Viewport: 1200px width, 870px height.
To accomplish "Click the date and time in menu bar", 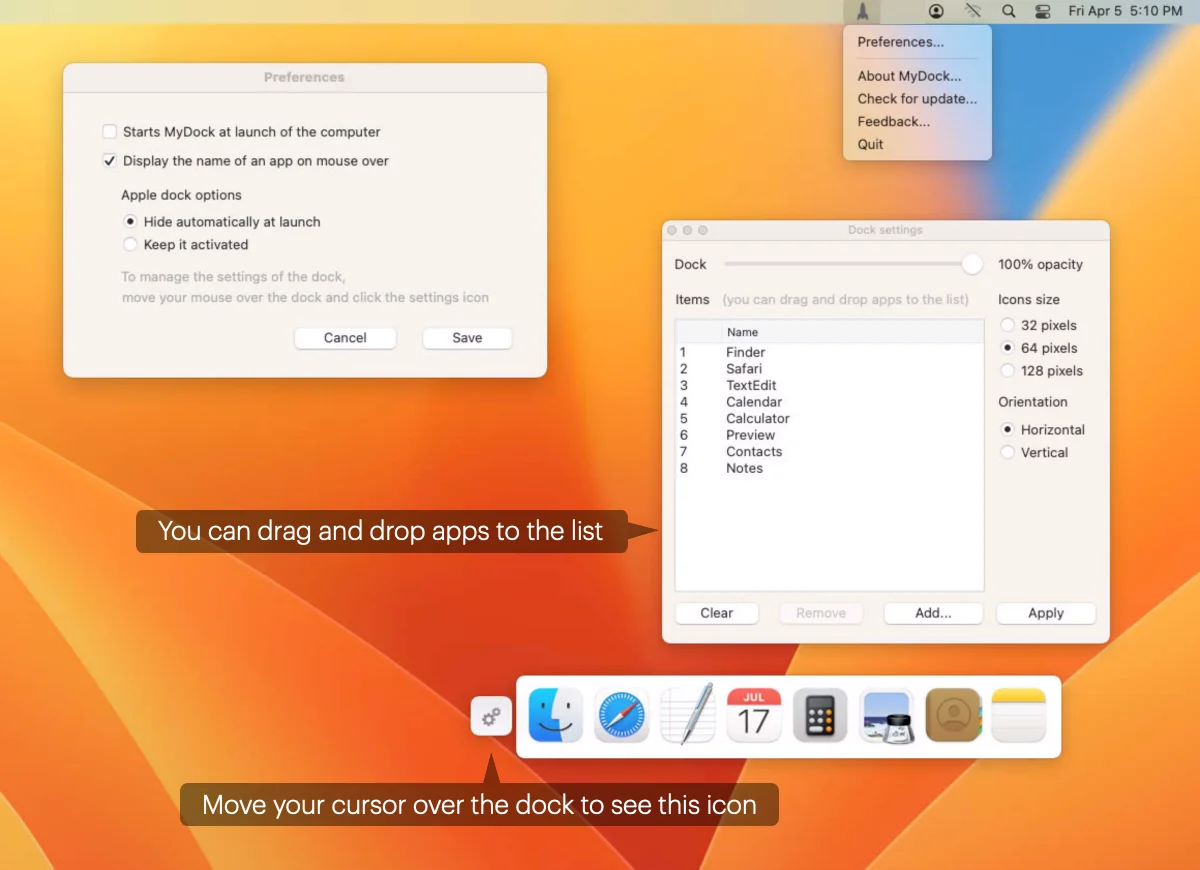I will tap(1125, 11).
